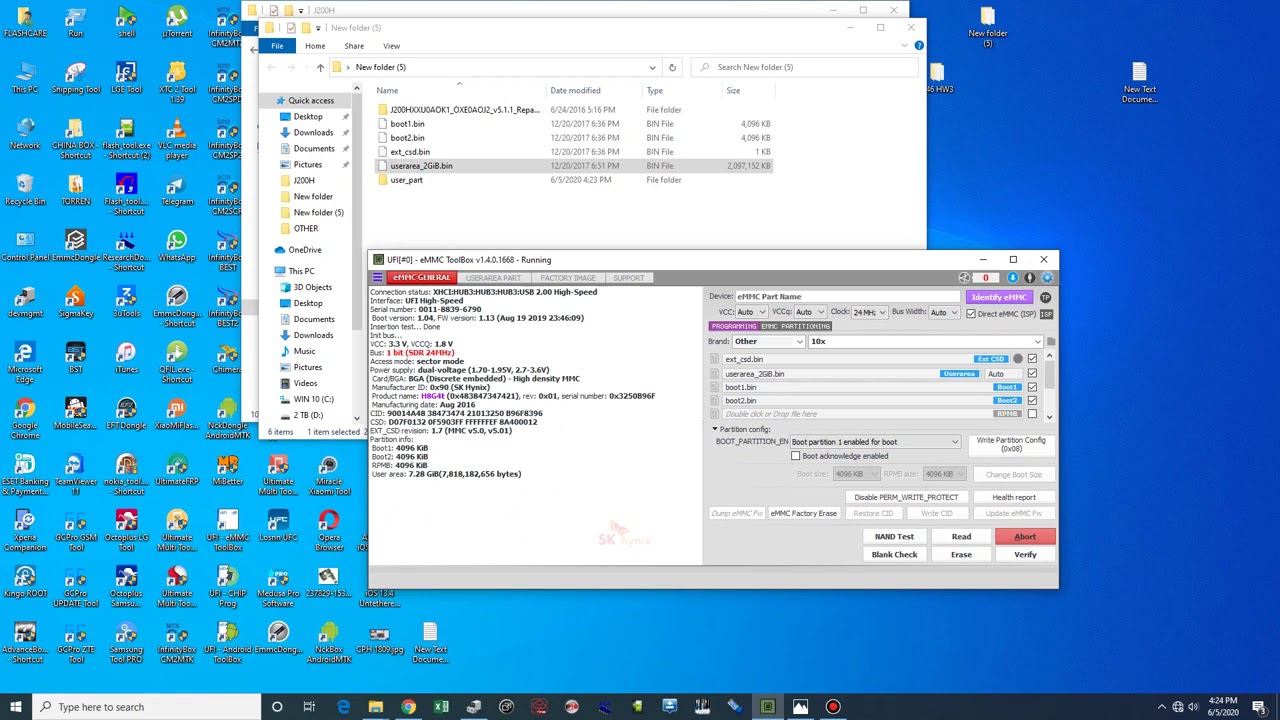
Task: Open the eMMC ToolBox hamburger menu
Action: 377,278
